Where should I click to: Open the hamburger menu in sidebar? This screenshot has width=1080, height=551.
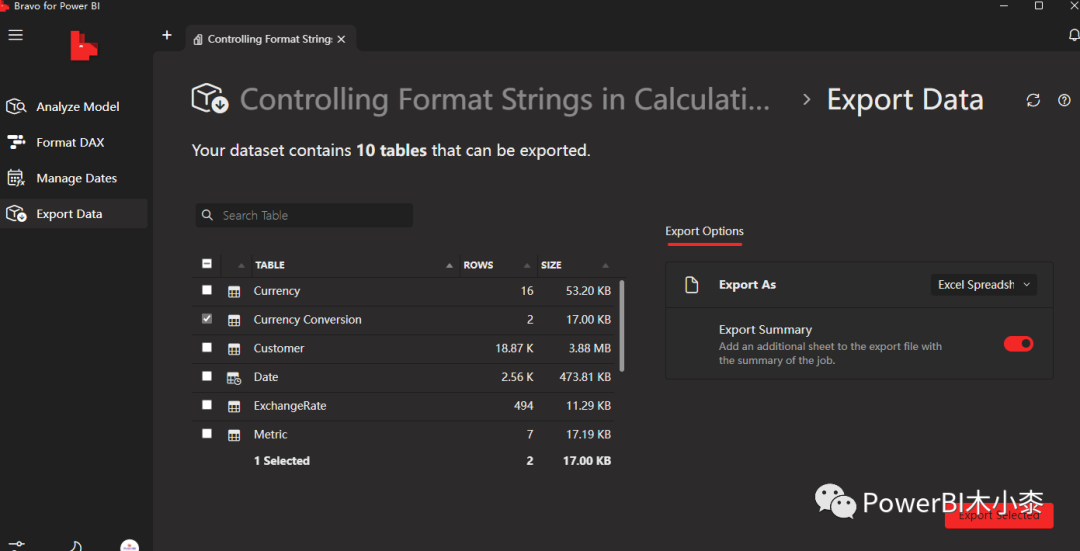(15, 35)
